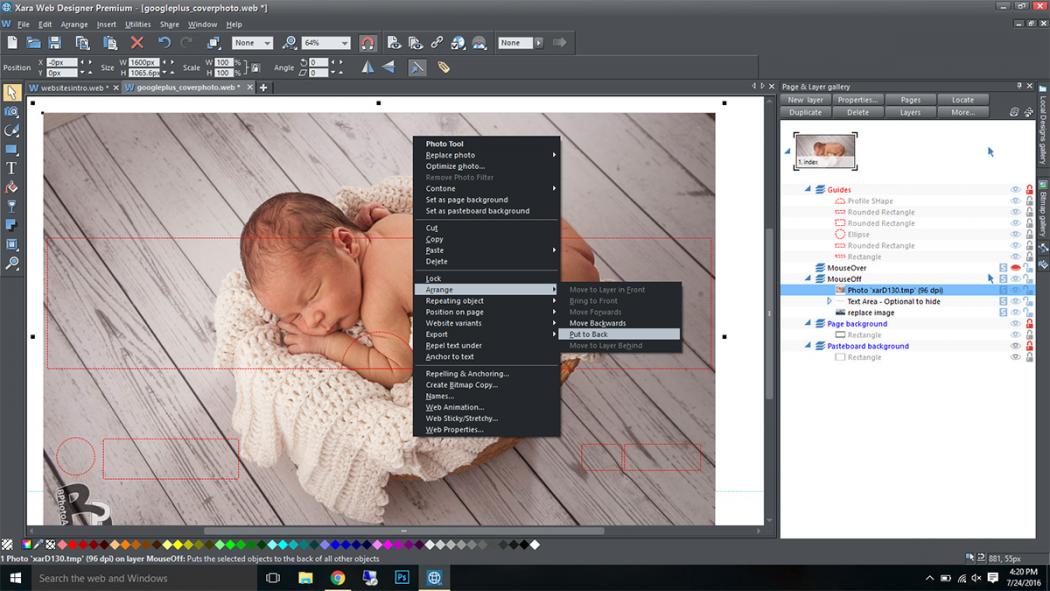This screenshot has height=591, width=1050.
Task: Select Set as page background
Action: coord(486,199)
